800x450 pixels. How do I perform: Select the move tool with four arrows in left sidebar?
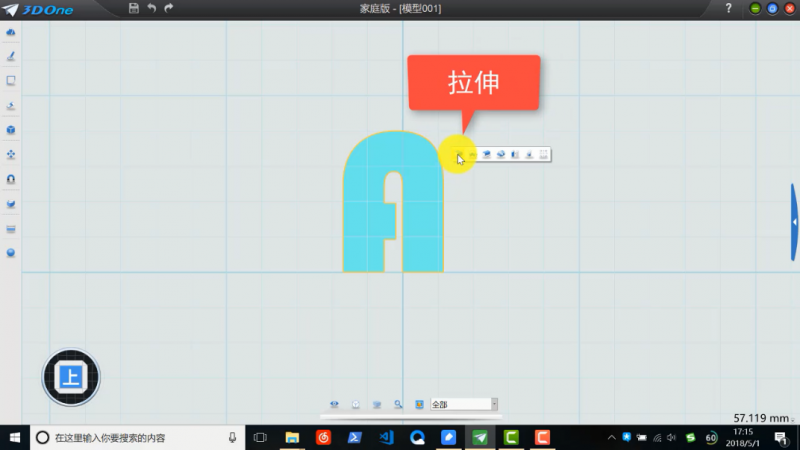click(11, 155)
